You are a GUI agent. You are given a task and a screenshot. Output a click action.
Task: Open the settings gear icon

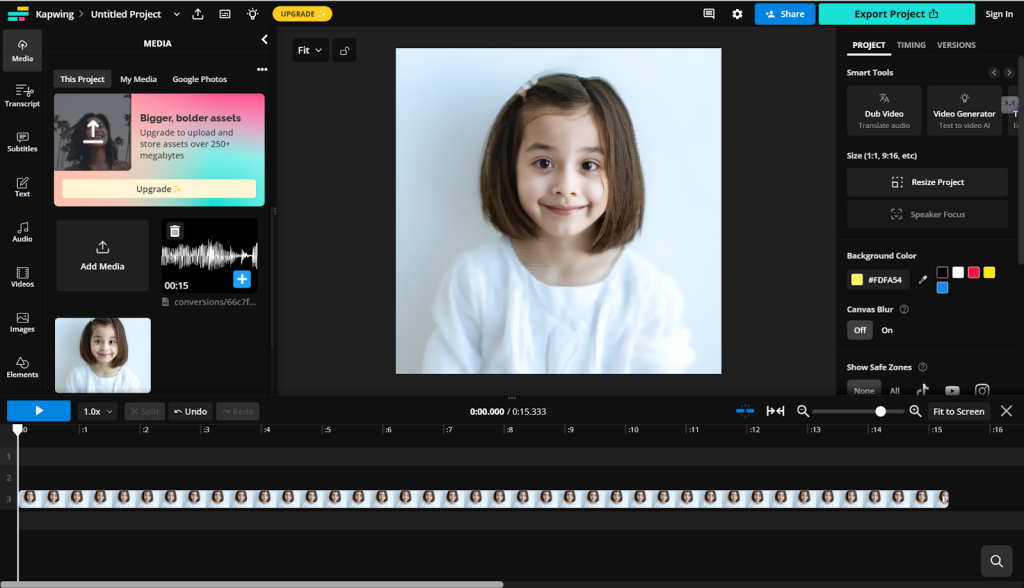(x=737, y=14)
